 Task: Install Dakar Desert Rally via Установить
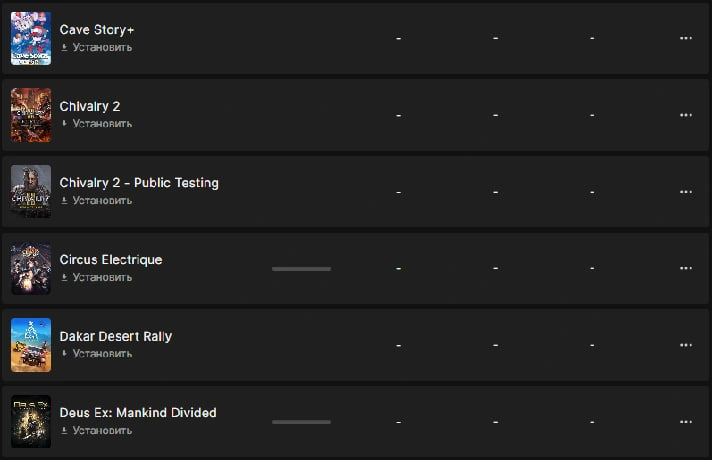tap(101, 354)
